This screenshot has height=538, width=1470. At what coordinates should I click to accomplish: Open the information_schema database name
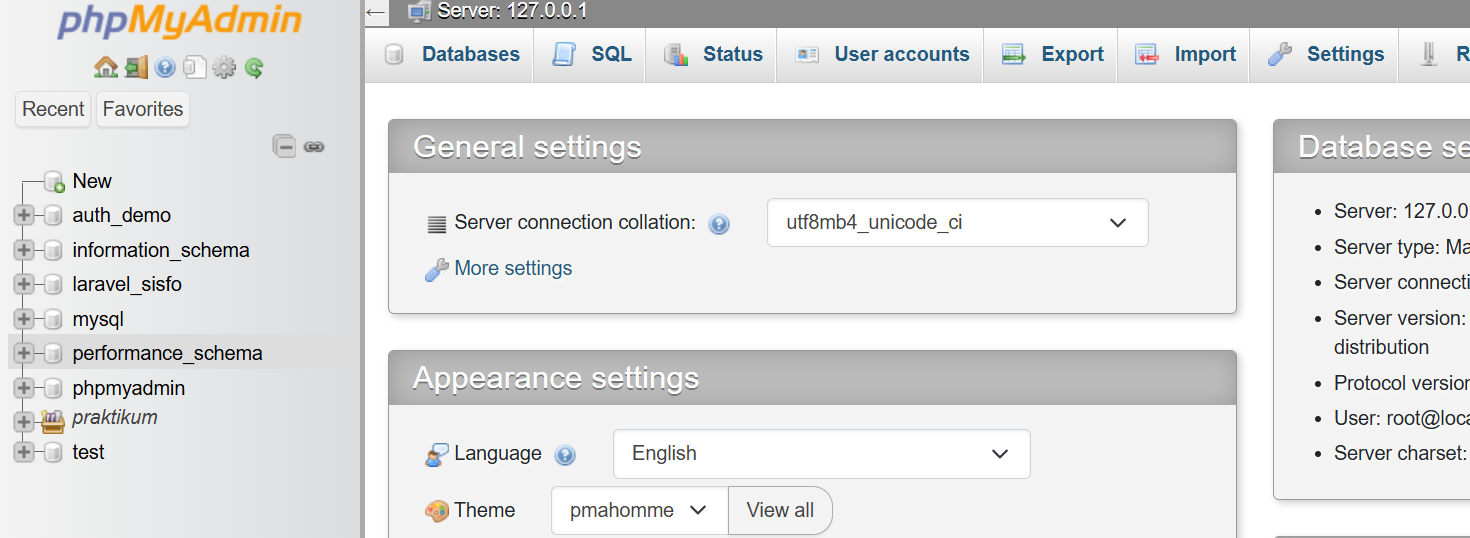[x=161, y=250]
